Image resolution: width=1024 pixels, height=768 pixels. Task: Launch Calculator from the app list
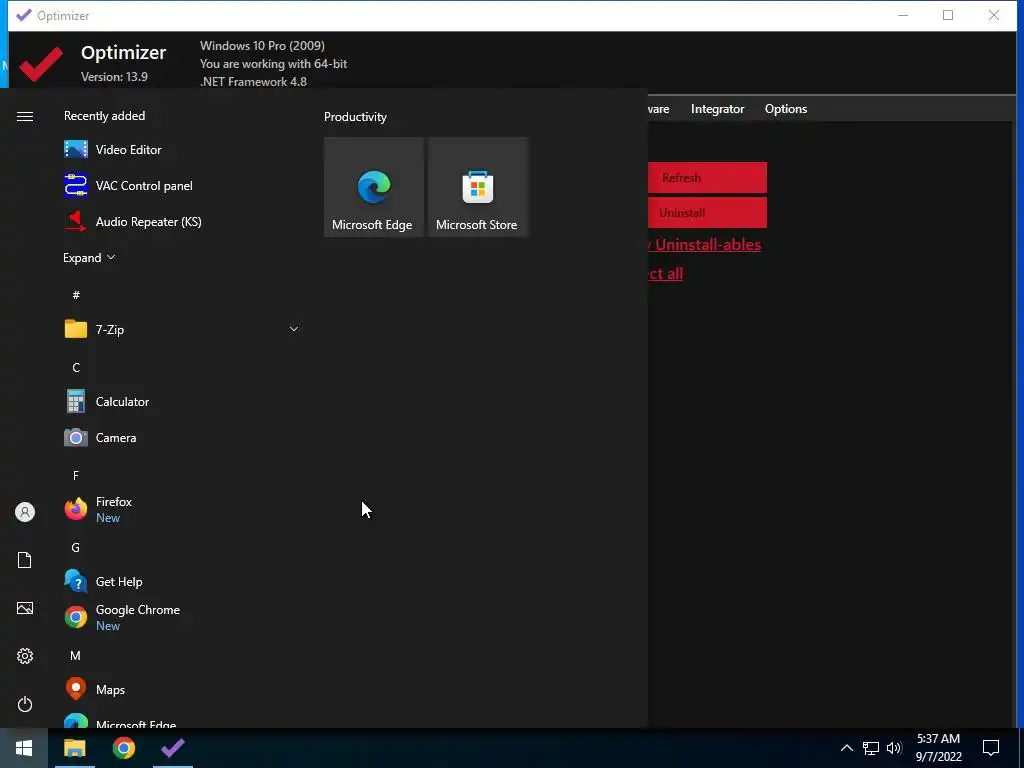tap(182, 402)
